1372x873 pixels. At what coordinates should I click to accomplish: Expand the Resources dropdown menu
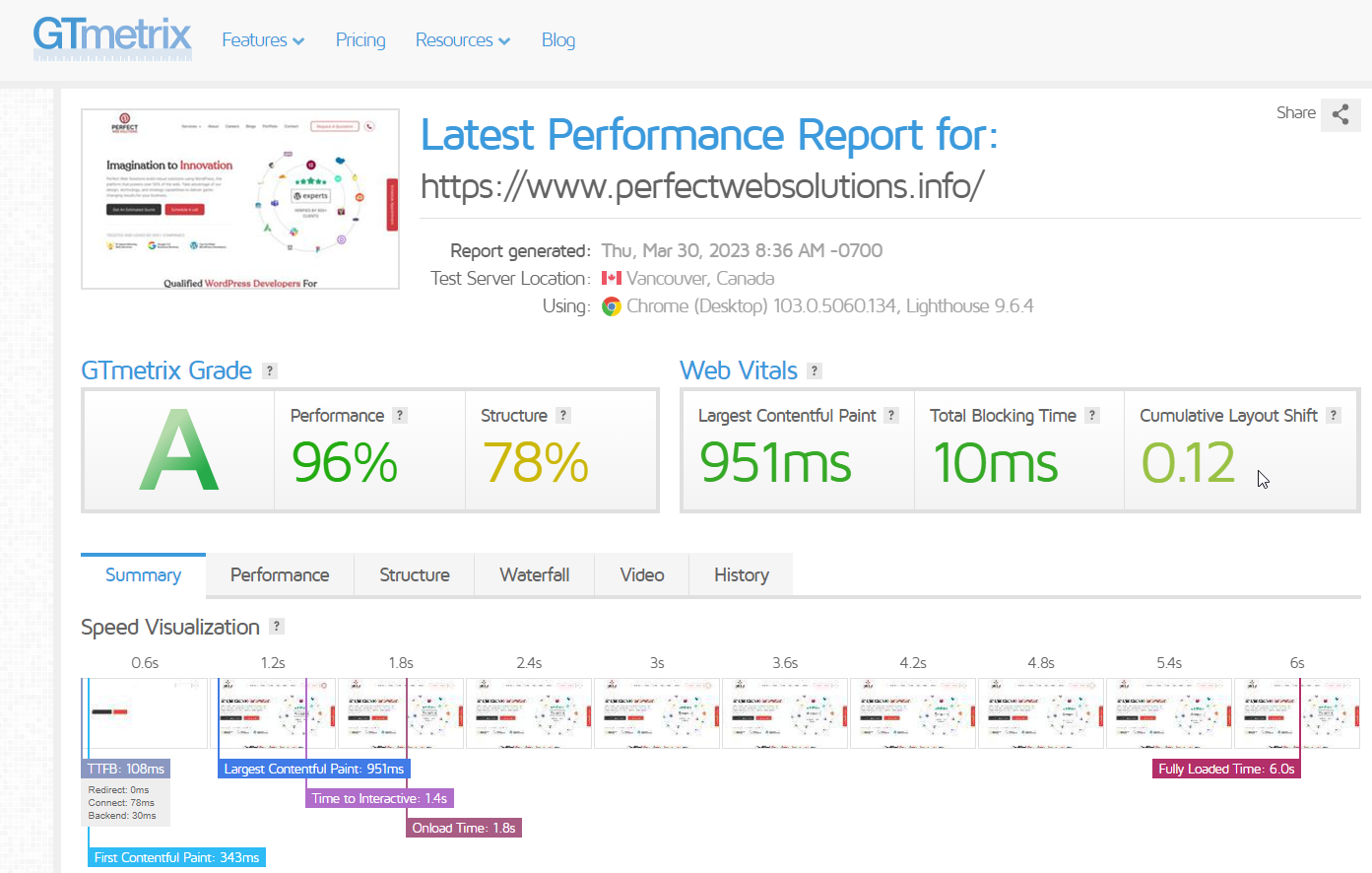coord(463,40)
